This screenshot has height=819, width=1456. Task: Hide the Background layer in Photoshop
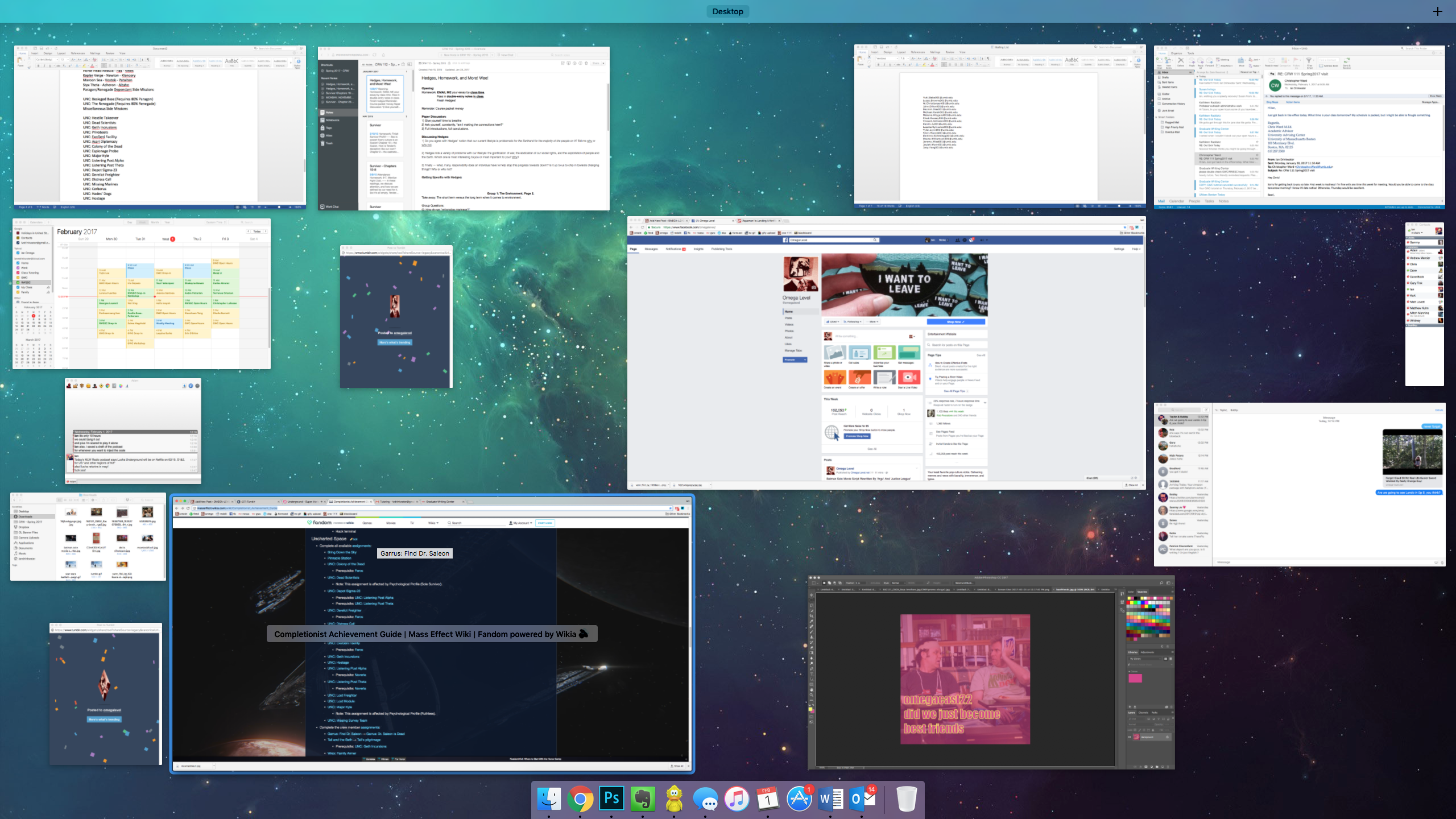pos(1130,737)
